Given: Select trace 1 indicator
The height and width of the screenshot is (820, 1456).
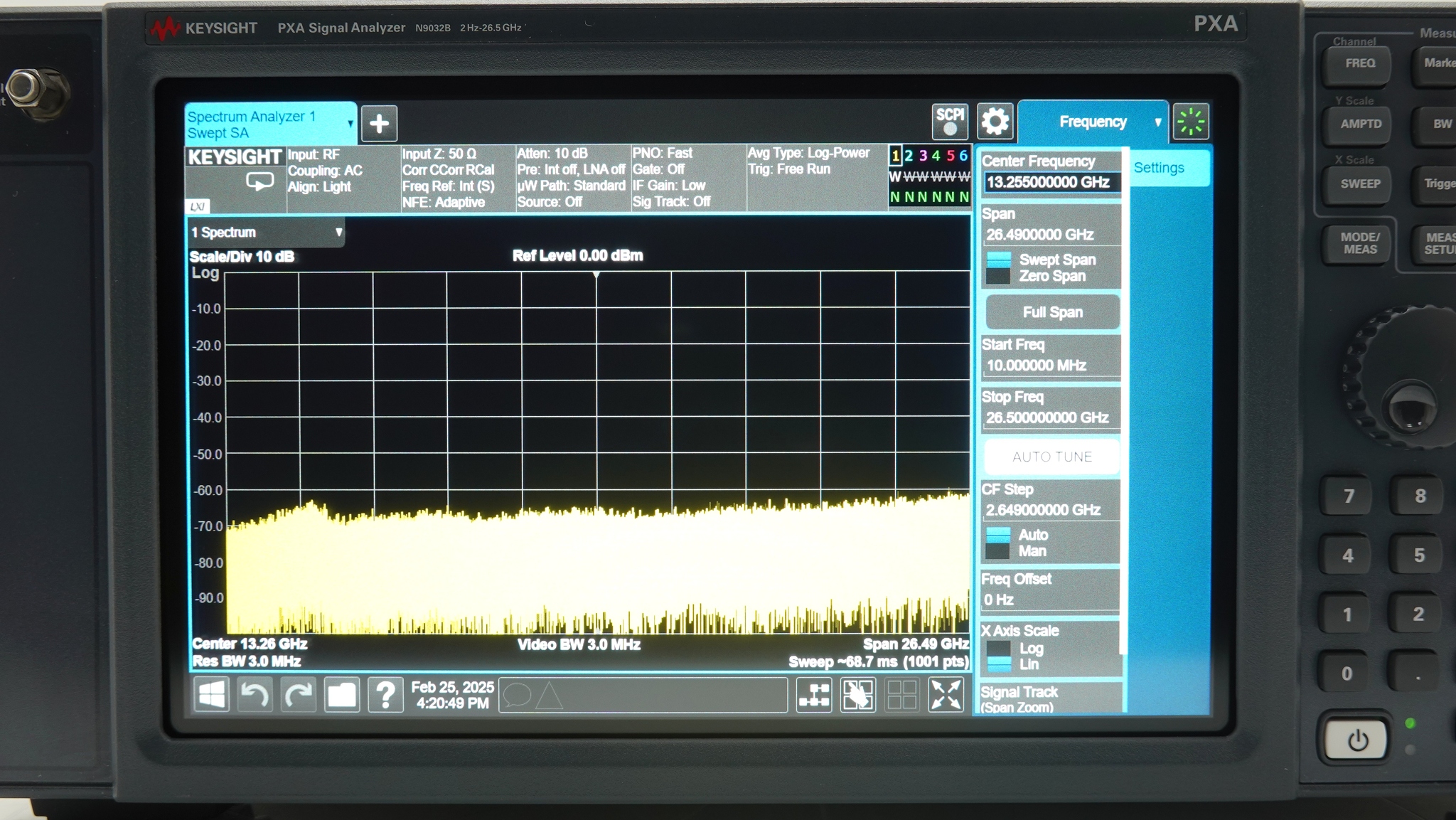Looking at the screenshot, I should [895, 156].
